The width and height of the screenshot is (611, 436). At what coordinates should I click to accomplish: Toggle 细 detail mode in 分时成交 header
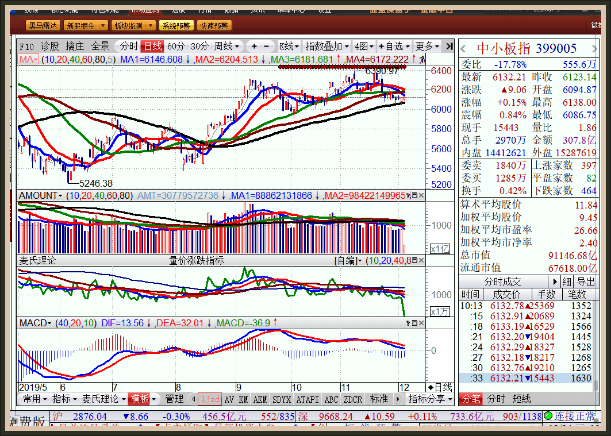(567, 281)
